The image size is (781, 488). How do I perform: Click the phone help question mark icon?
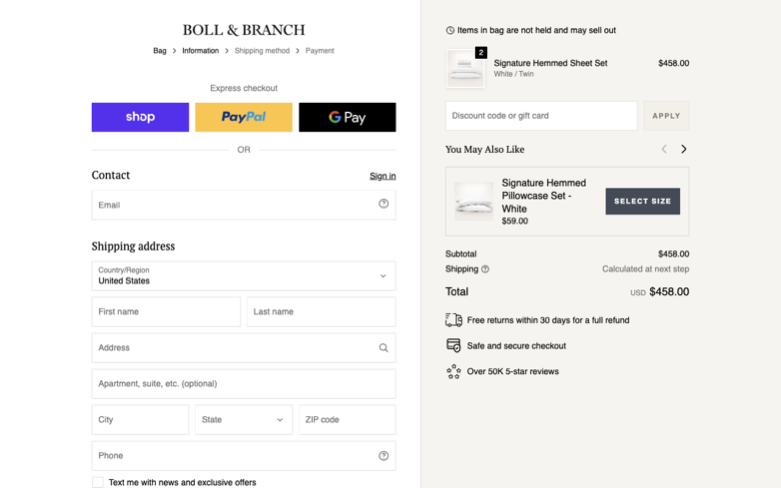tap(383, 456)
